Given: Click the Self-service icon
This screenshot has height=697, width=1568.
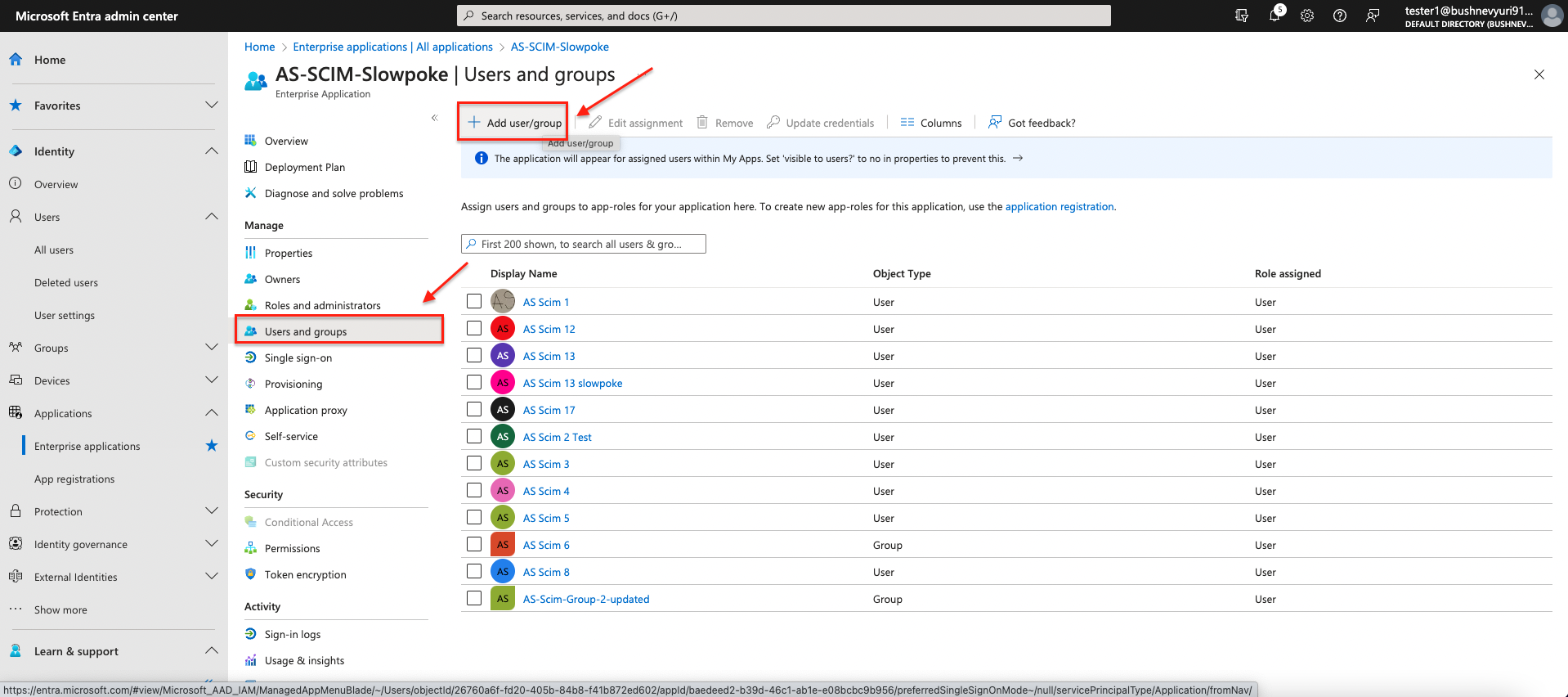Looking at the screenshot, I should pos(251,435).
